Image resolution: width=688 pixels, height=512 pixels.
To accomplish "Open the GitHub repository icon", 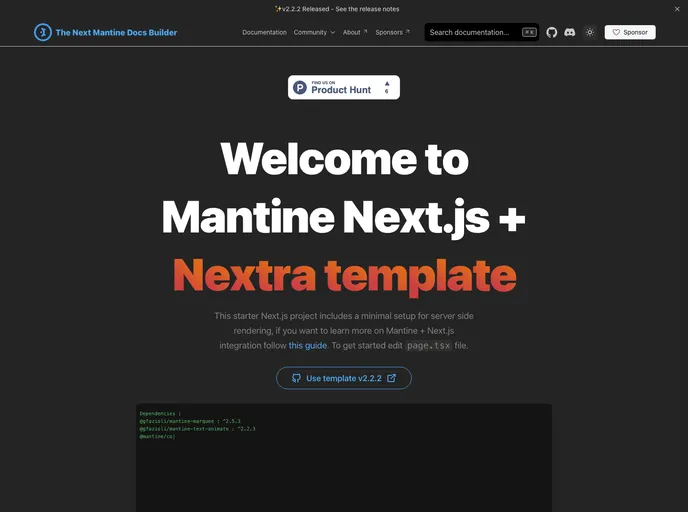I will click(x=552, y=32).
